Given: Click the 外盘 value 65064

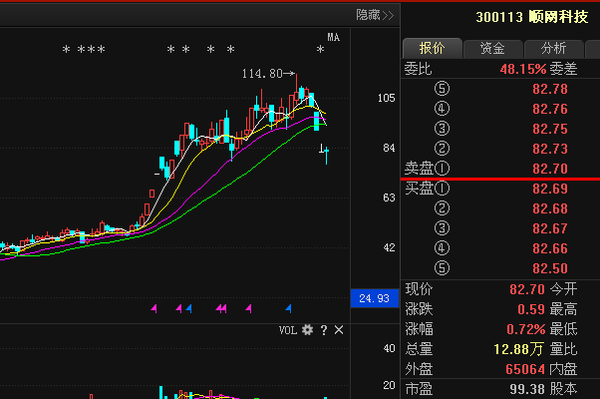Looking at the screenshot, I should (525, 369).
